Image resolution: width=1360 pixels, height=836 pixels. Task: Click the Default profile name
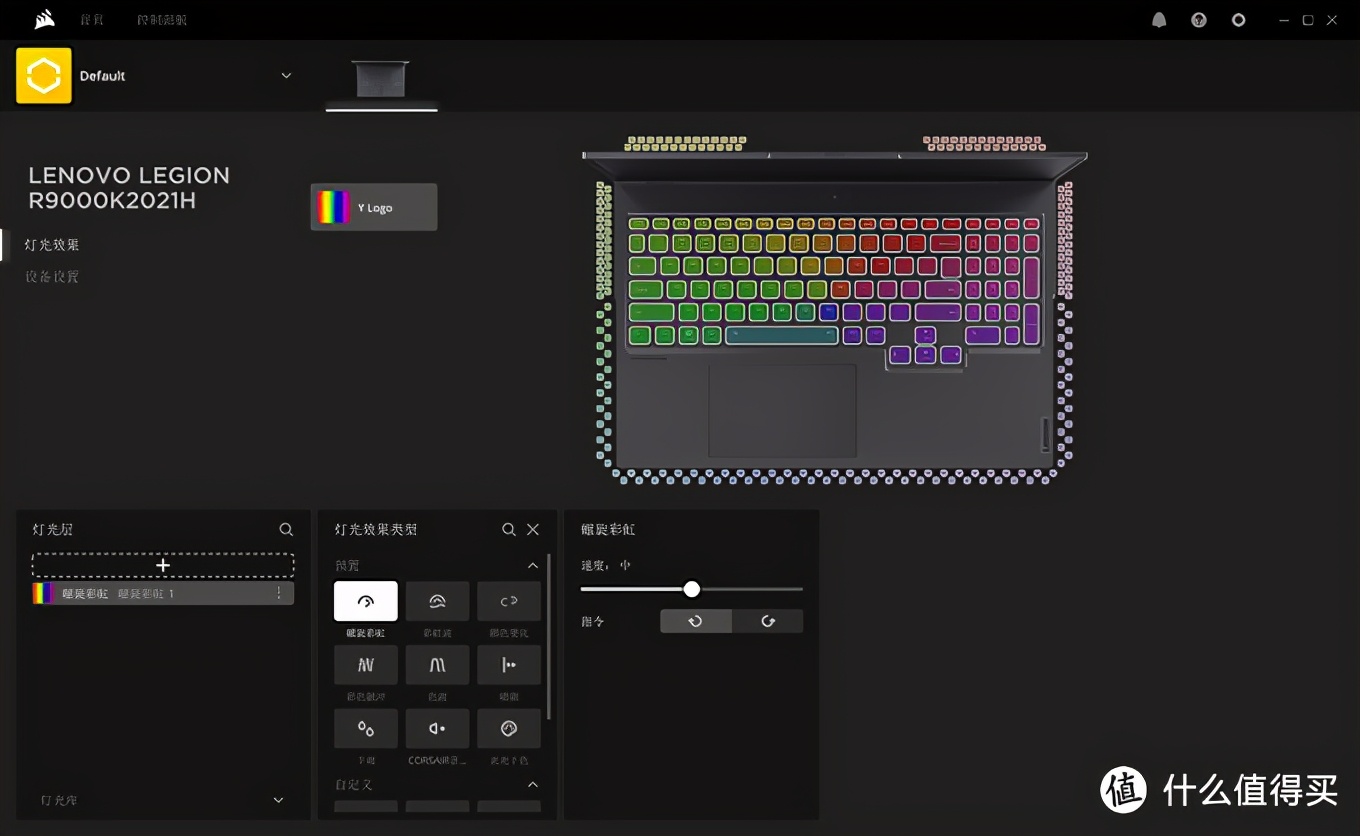103,76
